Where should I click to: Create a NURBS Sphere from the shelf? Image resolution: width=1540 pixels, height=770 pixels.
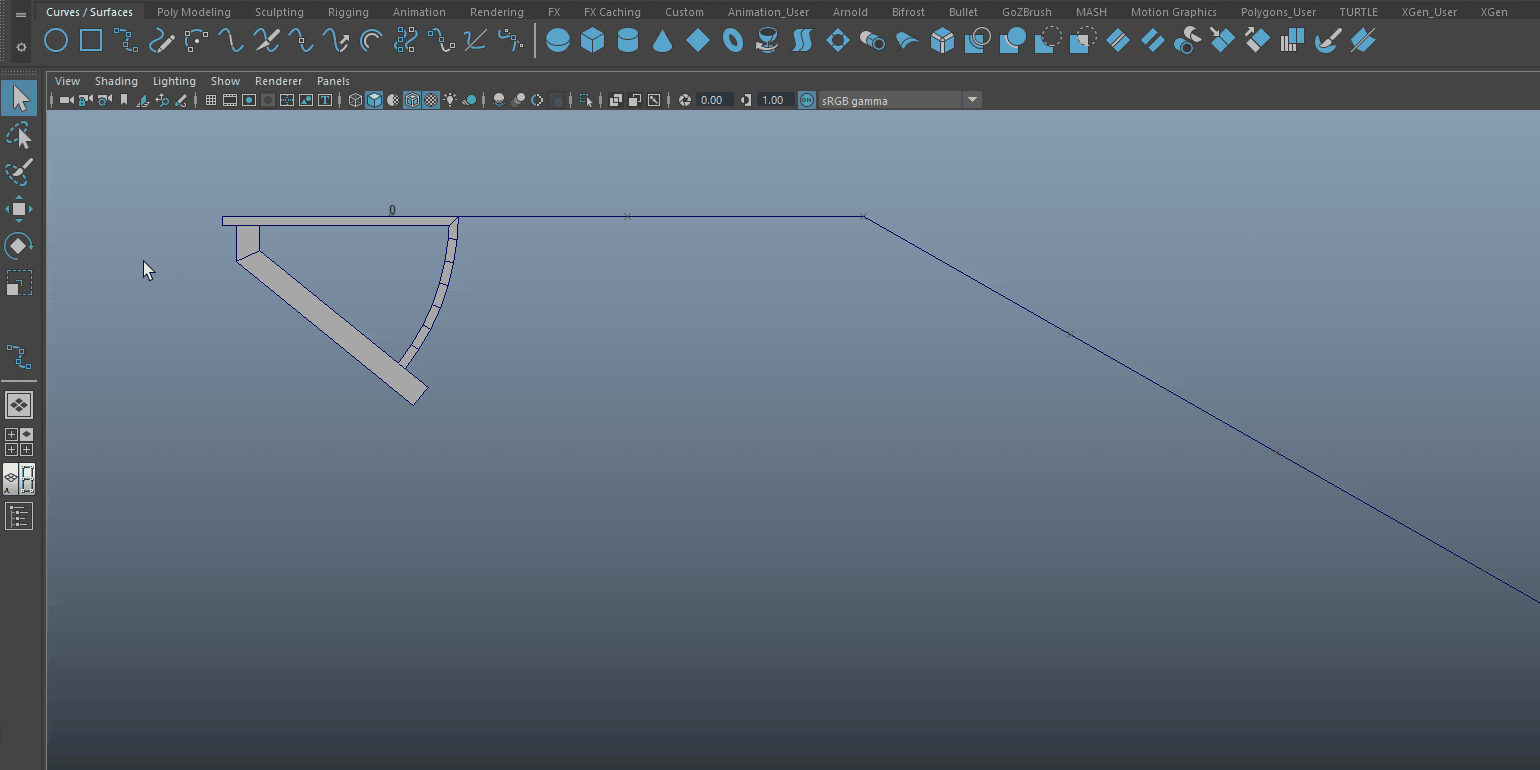coord(558,41)
